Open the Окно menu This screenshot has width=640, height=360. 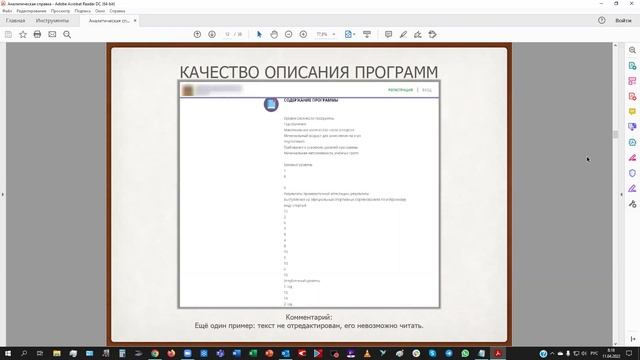tap(100, 11)
